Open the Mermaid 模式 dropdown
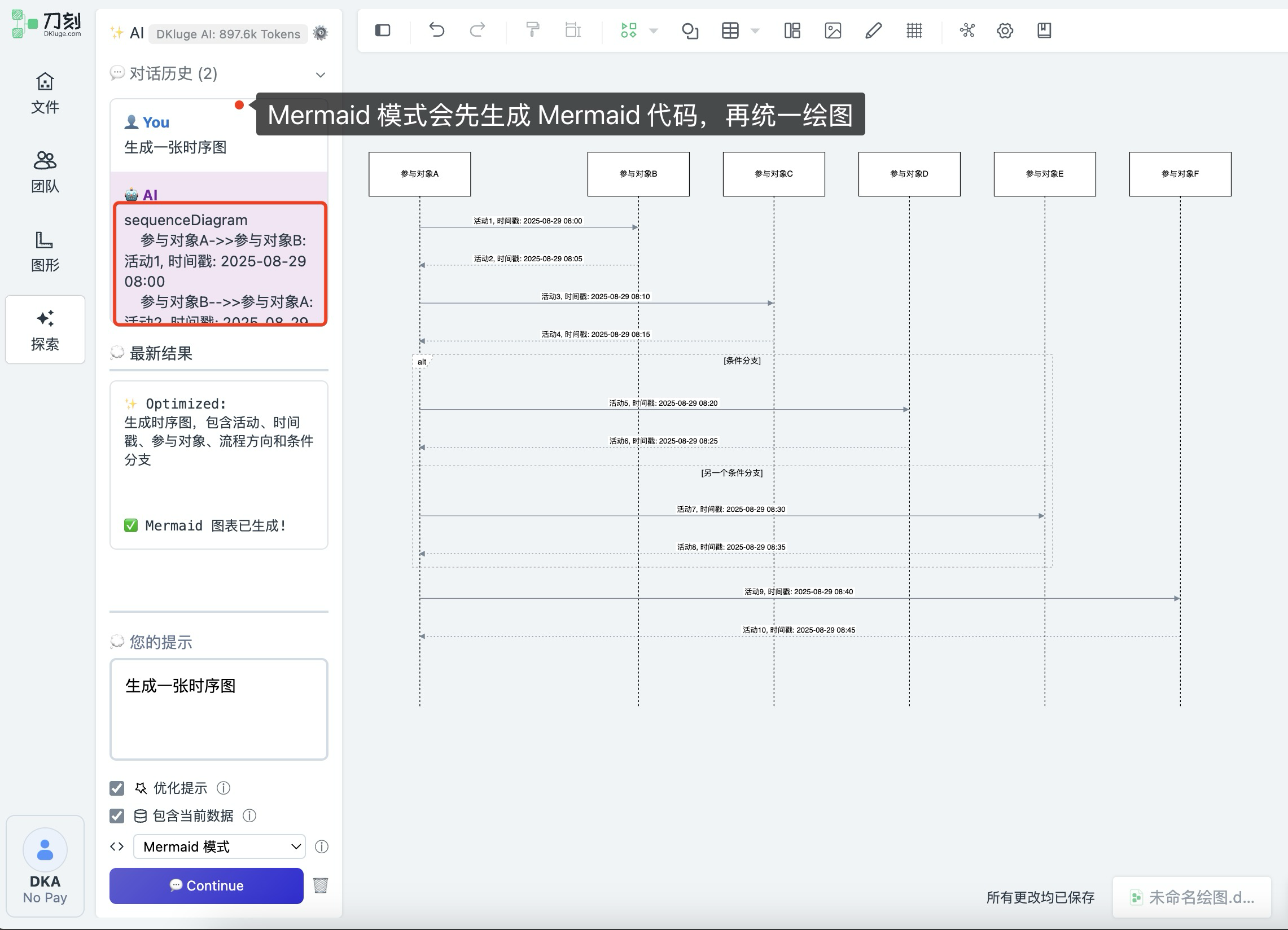The height and width of the screenshot is (930, 1288). pos(219,846)
